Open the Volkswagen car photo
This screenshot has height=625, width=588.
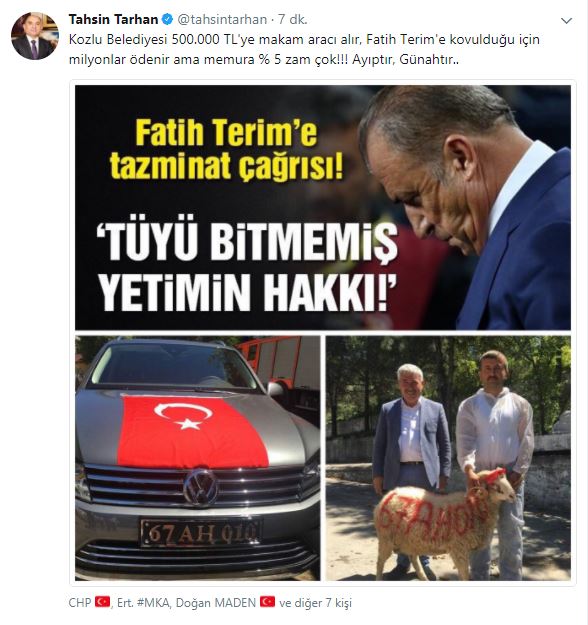198,458
